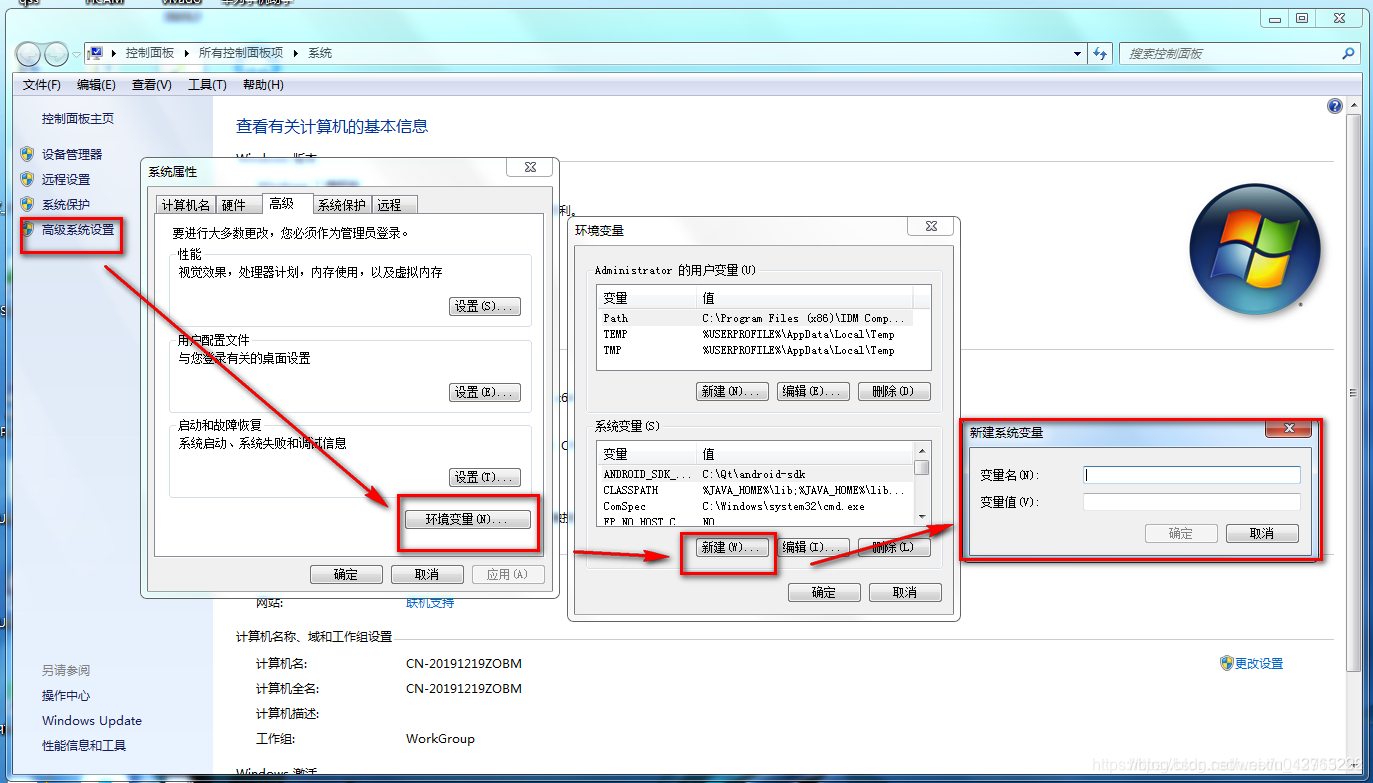Click New (新建(N)...) for user variables
1373x783 pixels.
coord(732,391)
